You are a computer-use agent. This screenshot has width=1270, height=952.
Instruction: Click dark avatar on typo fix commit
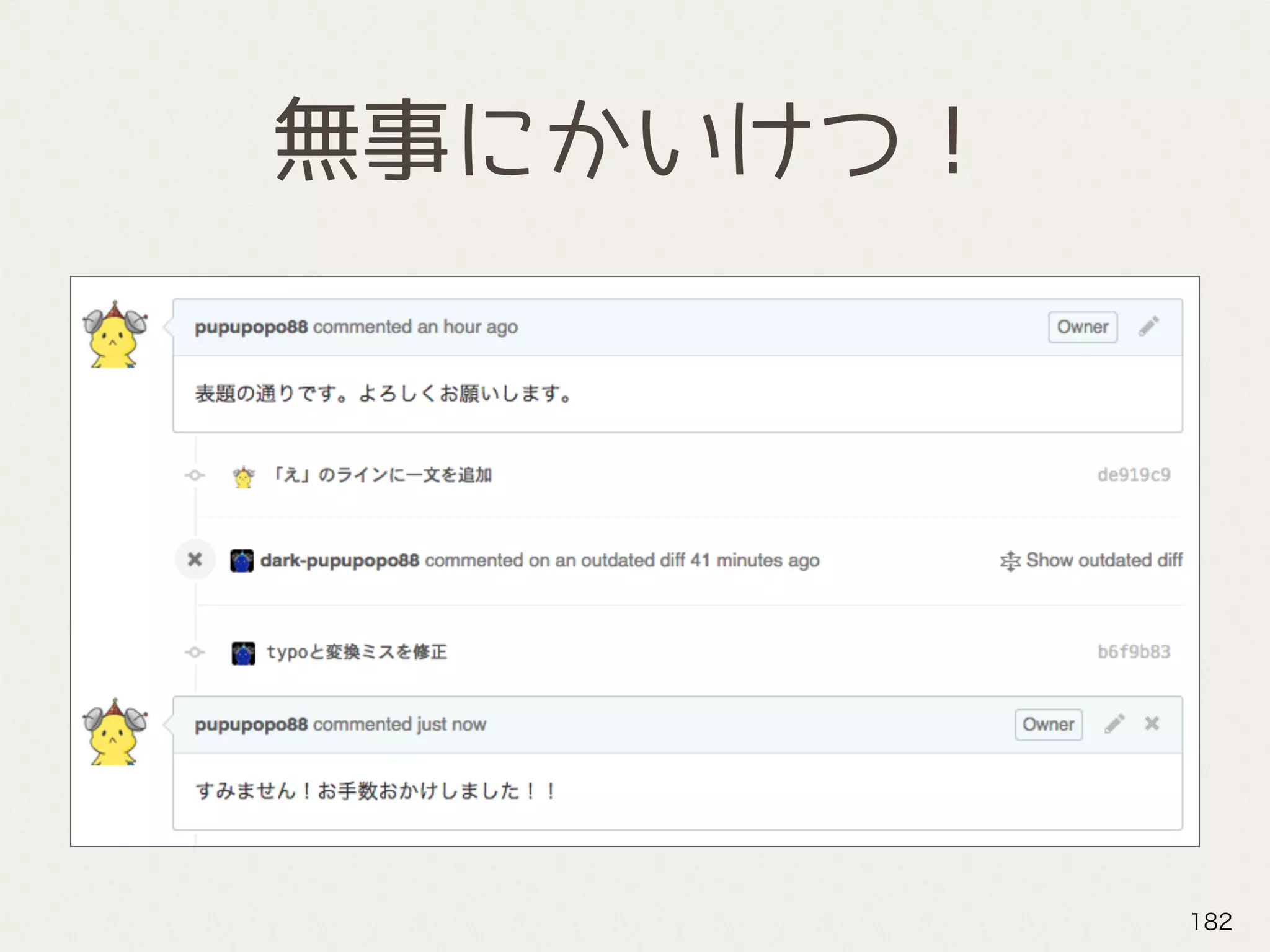coord(243,653)
